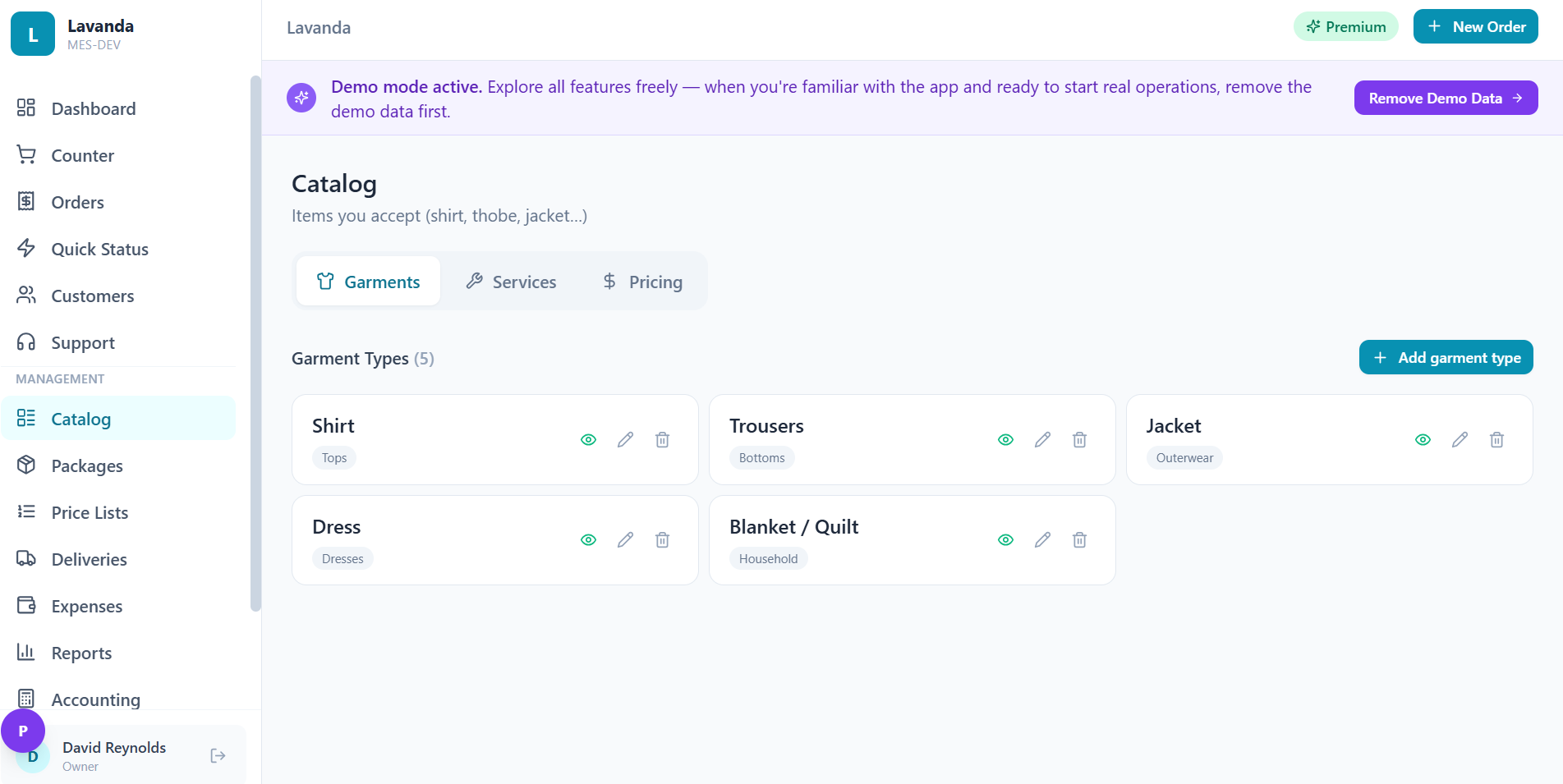Switch to the Garments tab
1563x784 pixels.
tap(368, 281)
